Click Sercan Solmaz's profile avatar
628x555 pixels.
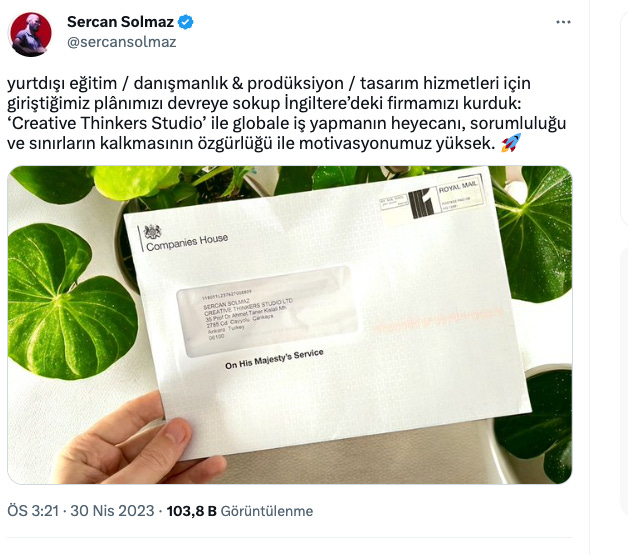point(31,34)
